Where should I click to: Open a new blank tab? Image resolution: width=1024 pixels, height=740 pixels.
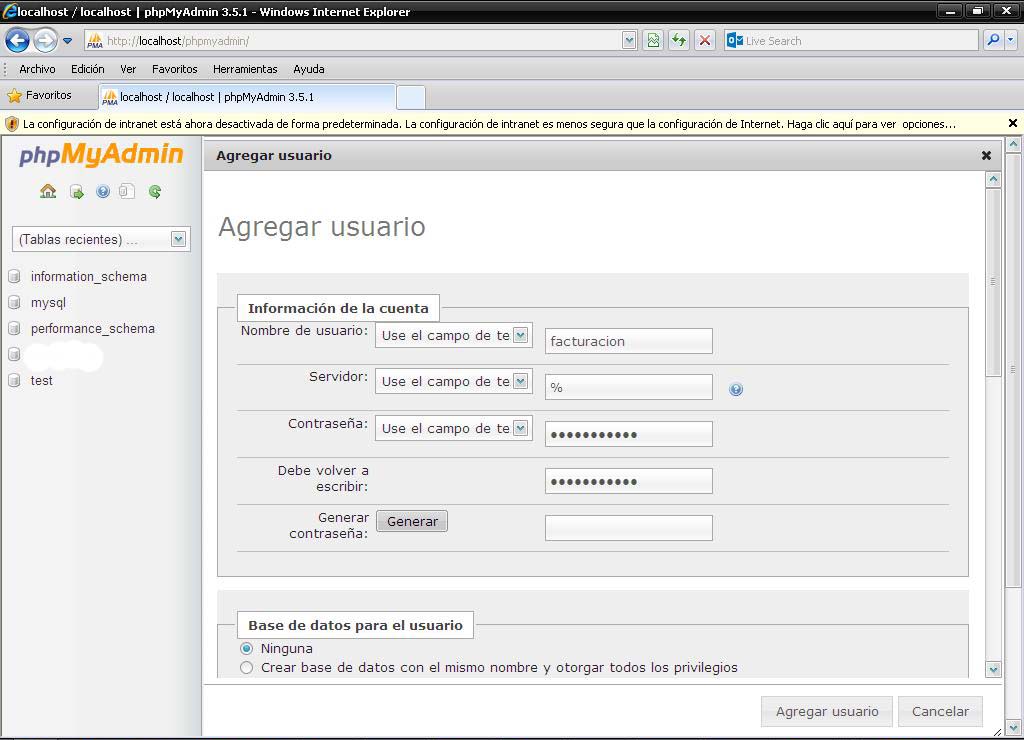411,97
